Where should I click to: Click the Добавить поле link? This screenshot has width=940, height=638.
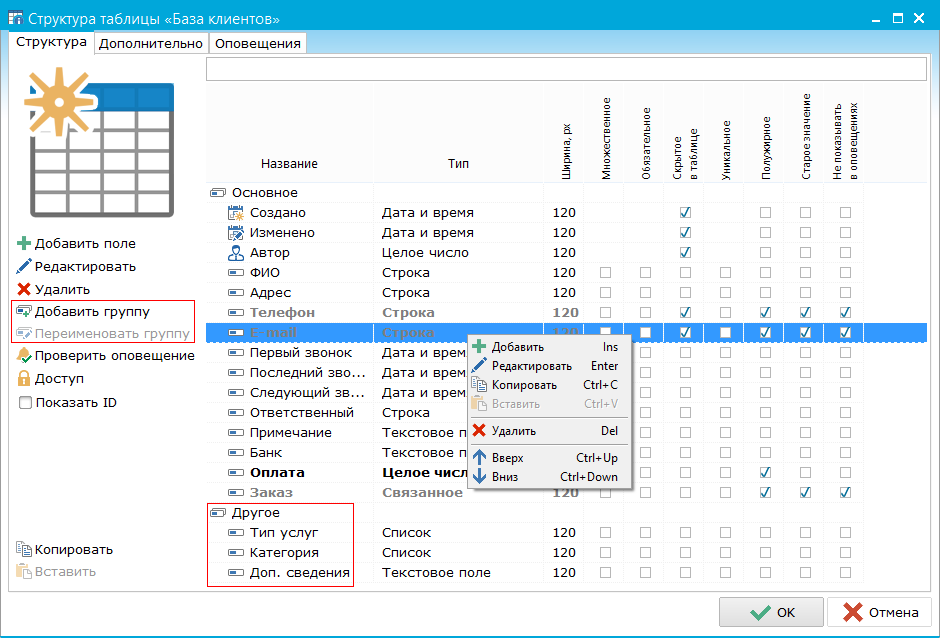pos(85,243)
